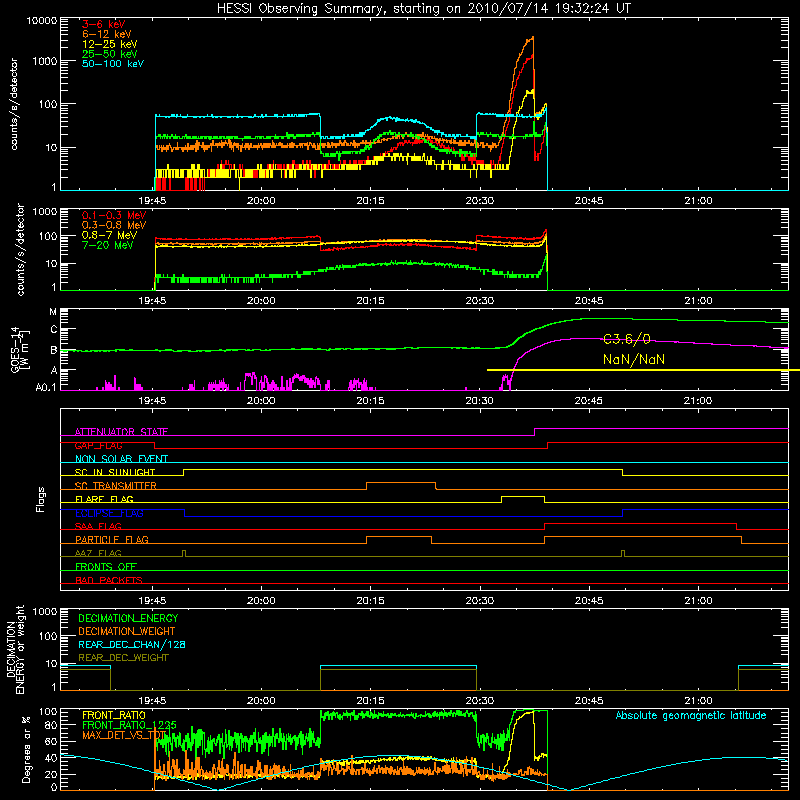Select the FRONT_RATIO_1225 legend label
The height and width of the screenshot is (800, 800).
click(x=129, y=725)
